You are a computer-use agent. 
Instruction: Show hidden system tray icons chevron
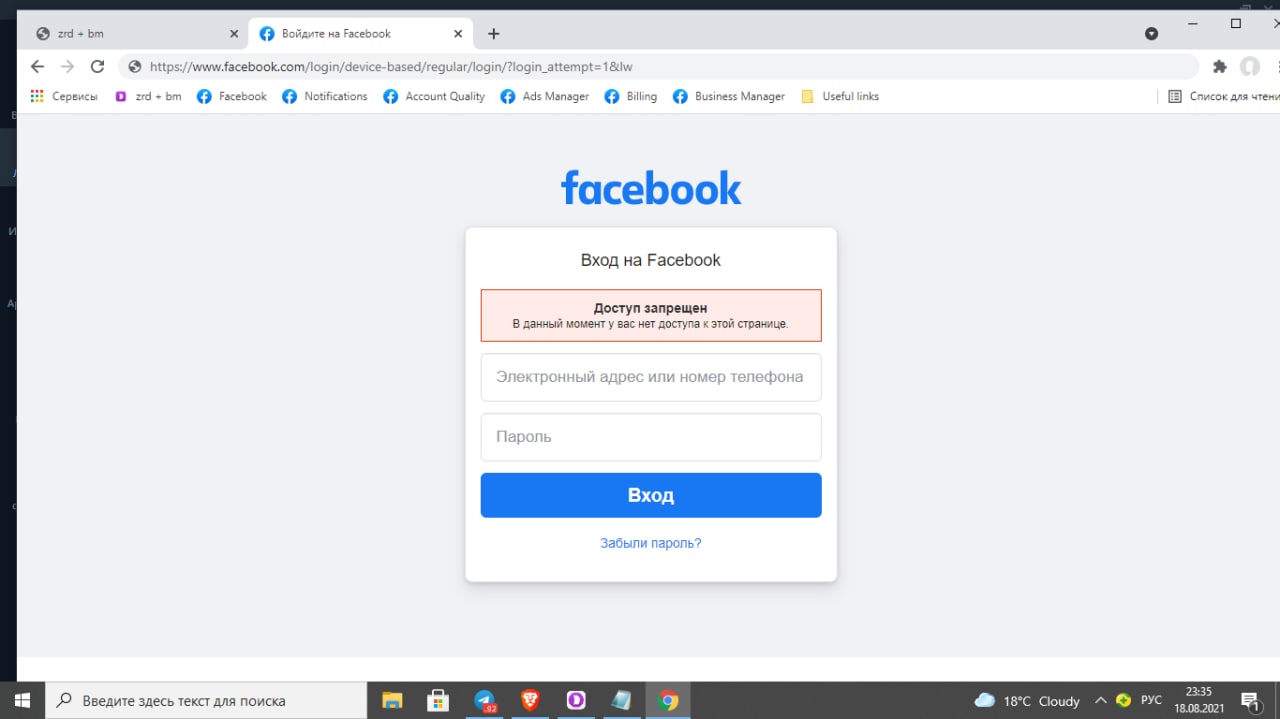[1100, 701]
